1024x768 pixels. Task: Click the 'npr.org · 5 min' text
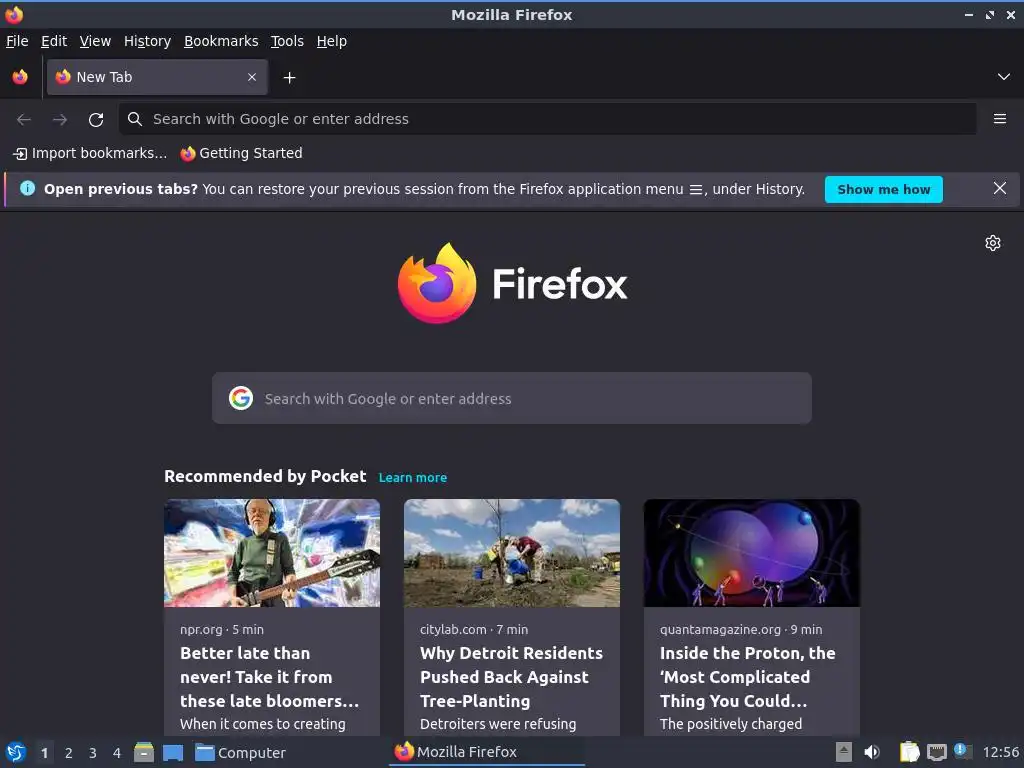click(x=222, y=630)
